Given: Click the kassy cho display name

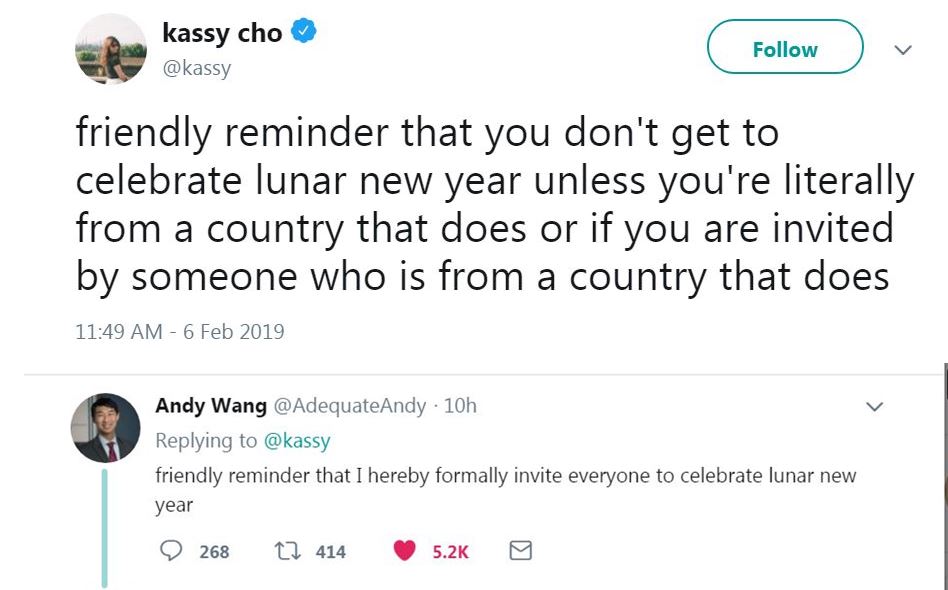Looking at the screenshot, I should tap(222, 33).
